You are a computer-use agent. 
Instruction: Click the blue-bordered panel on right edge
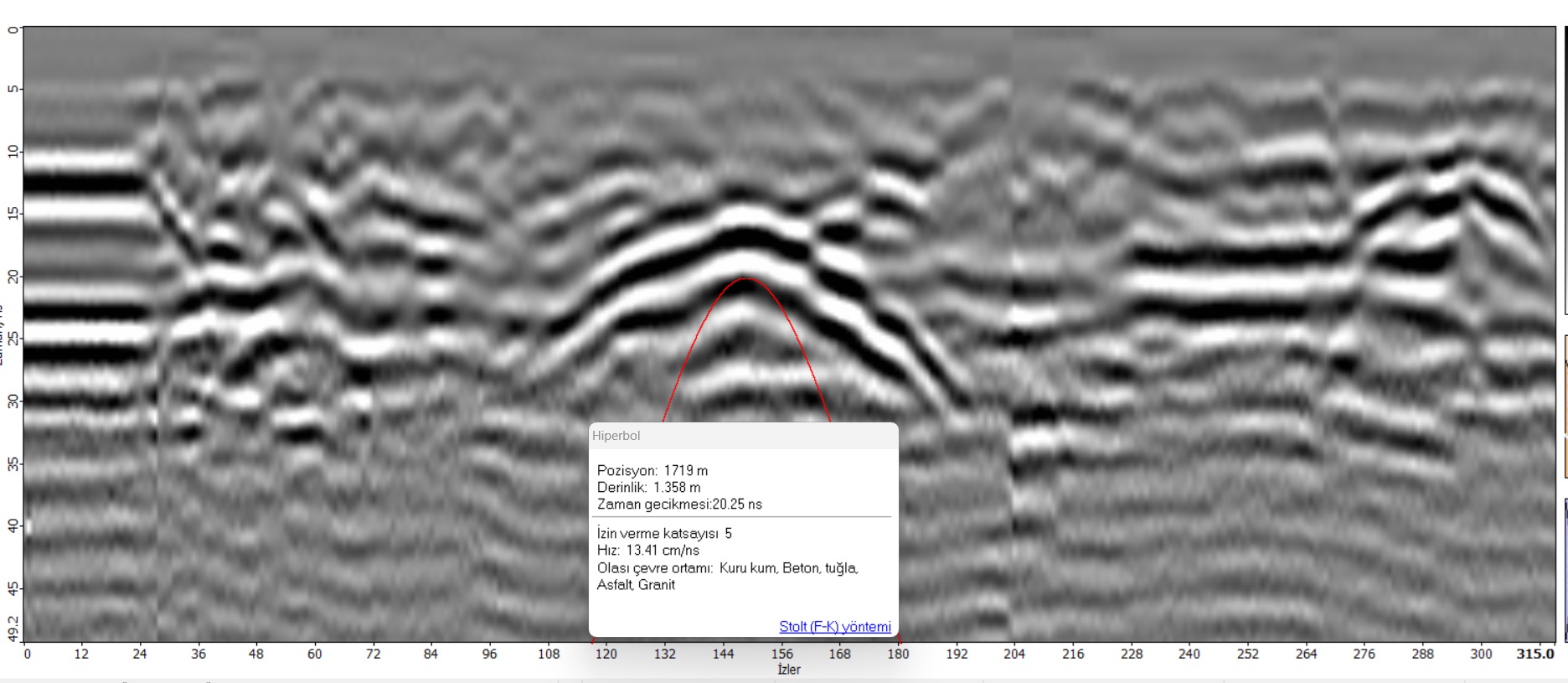point(1565,570)
